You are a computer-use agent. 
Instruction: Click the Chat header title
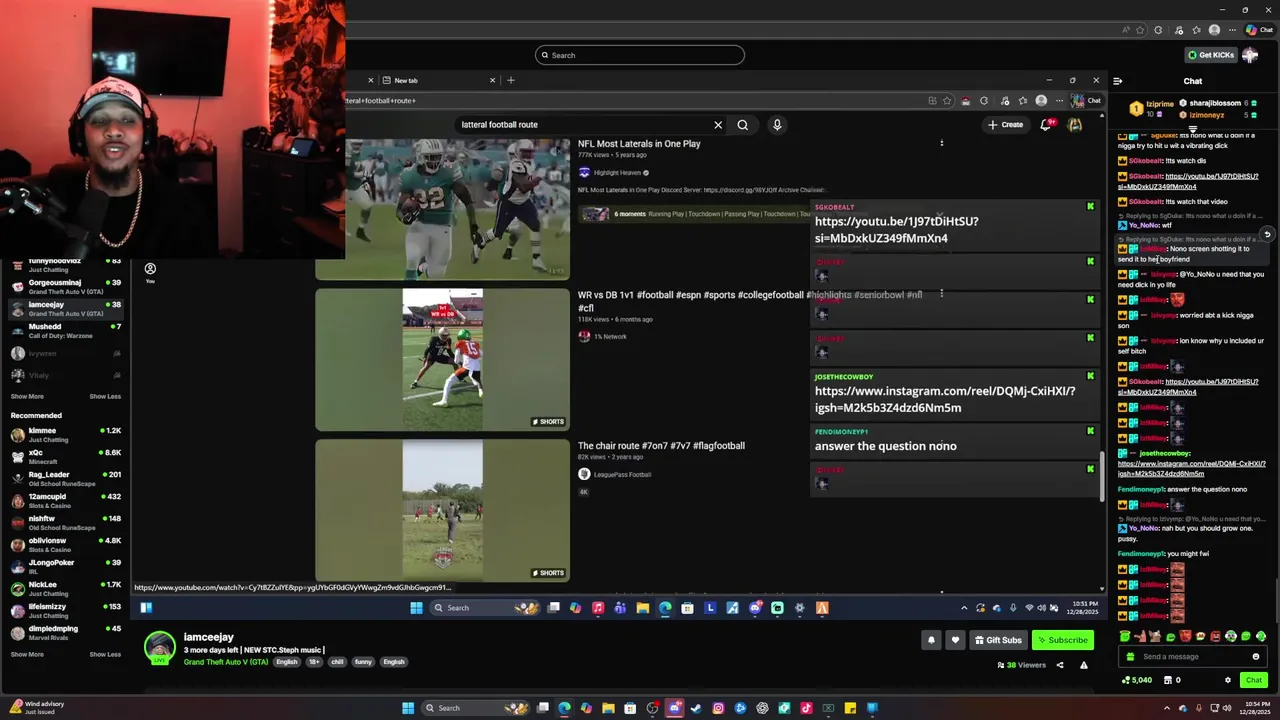1193,81
